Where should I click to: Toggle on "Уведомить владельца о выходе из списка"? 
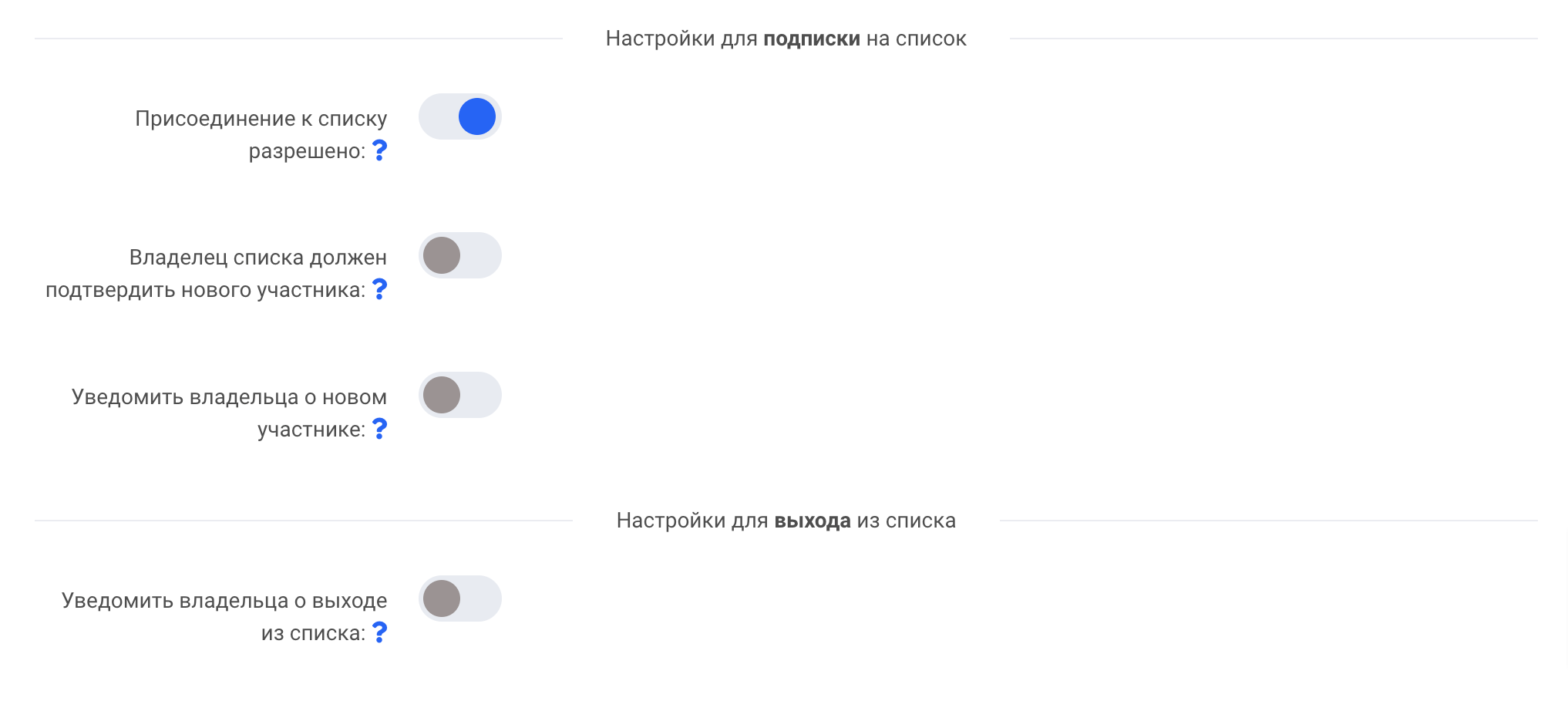point(460,598)
